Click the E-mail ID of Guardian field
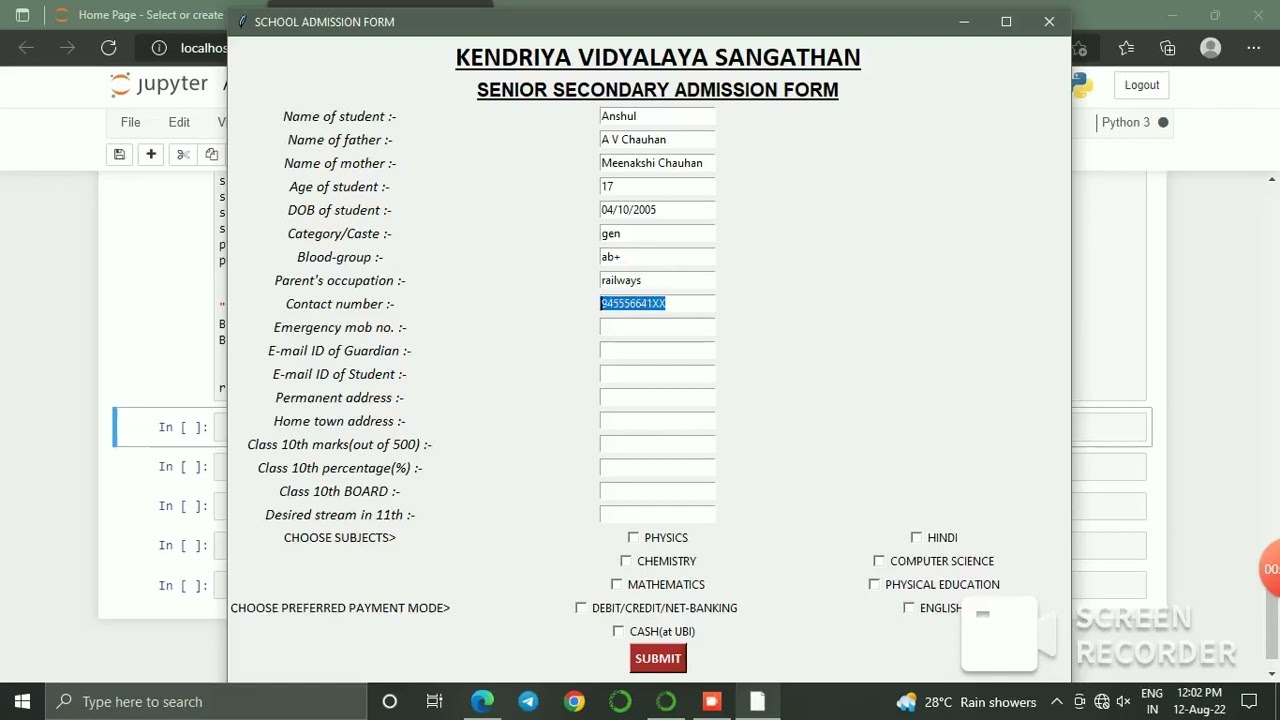This screenshot has width=1280, height=720. [657, 351]
